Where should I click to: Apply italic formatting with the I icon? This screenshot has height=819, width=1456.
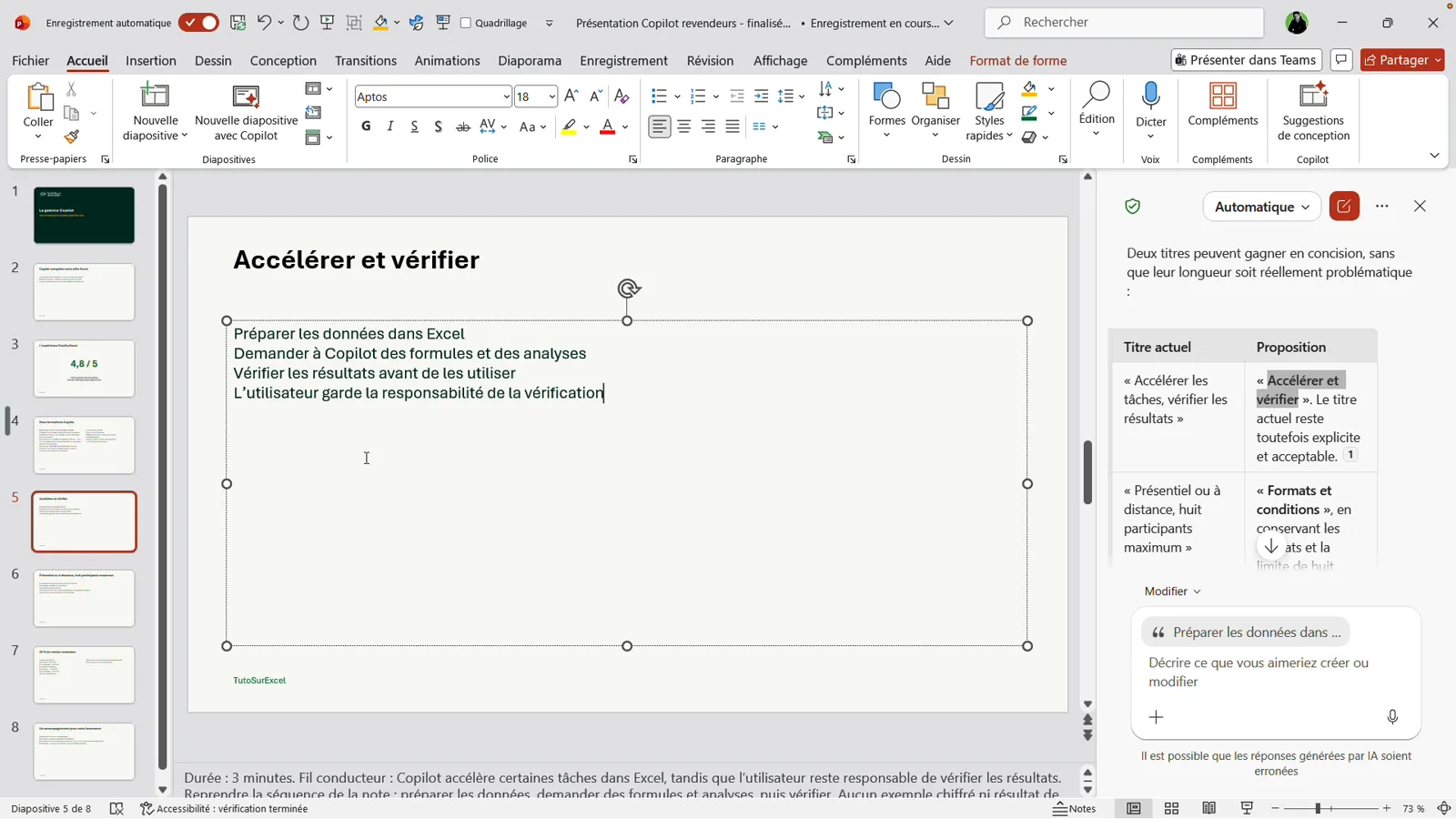point(390,126)
